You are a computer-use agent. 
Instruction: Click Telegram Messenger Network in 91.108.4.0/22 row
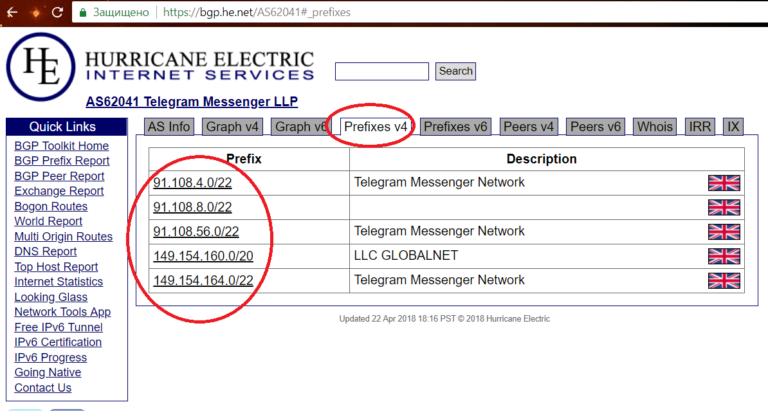tap(439, 182)
